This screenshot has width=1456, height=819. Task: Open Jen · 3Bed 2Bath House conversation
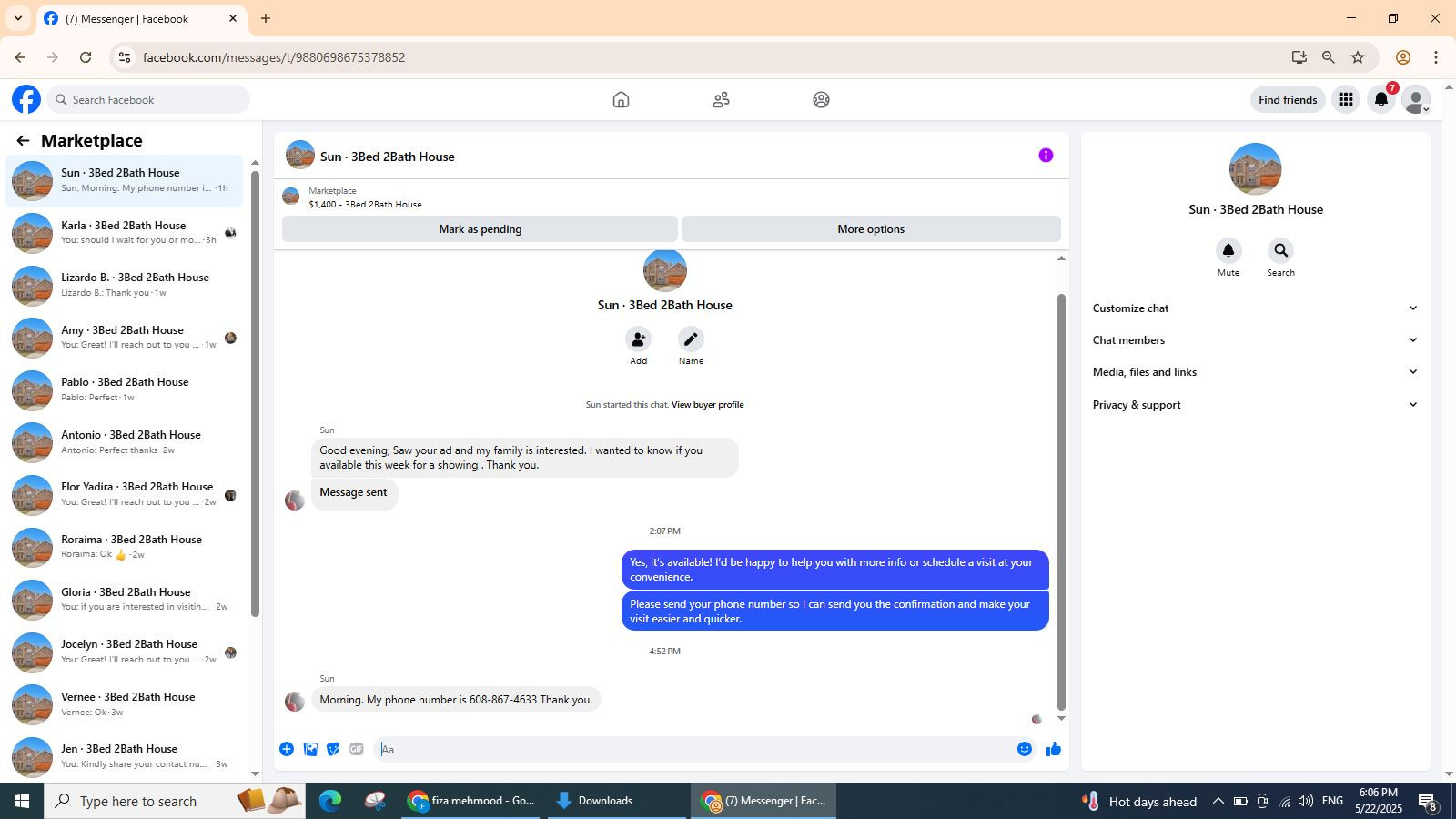click(x=125, y=756)
